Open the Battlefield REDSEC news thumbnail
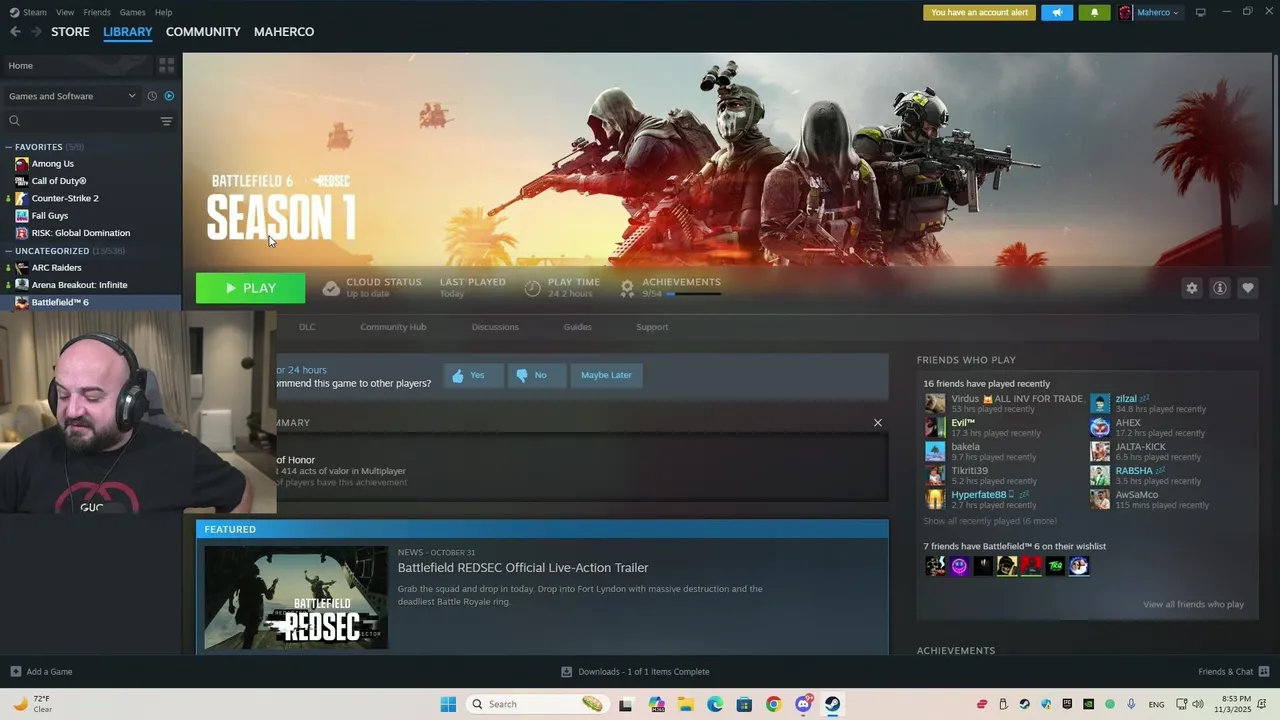1280x720 pixels. coord(296,598)
